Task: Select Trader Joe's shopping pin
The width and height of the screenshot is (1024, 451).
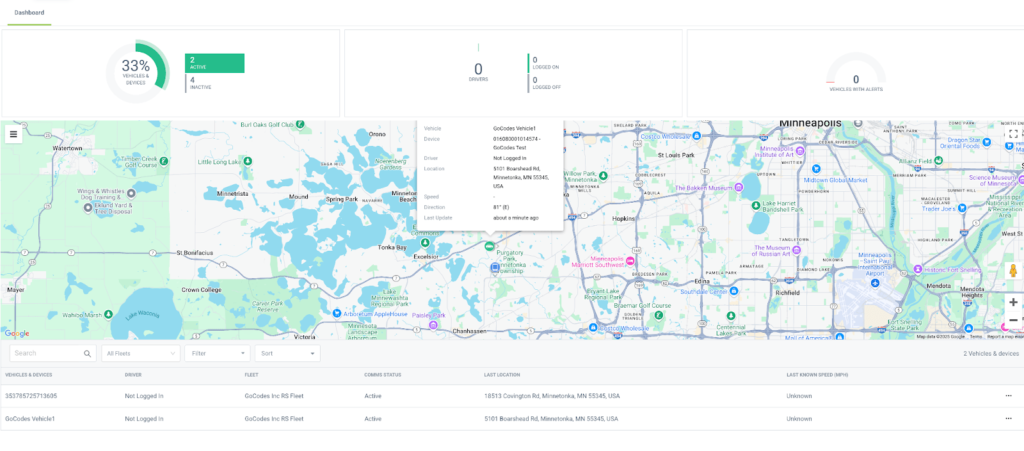Action: click(x=962, y=208)
